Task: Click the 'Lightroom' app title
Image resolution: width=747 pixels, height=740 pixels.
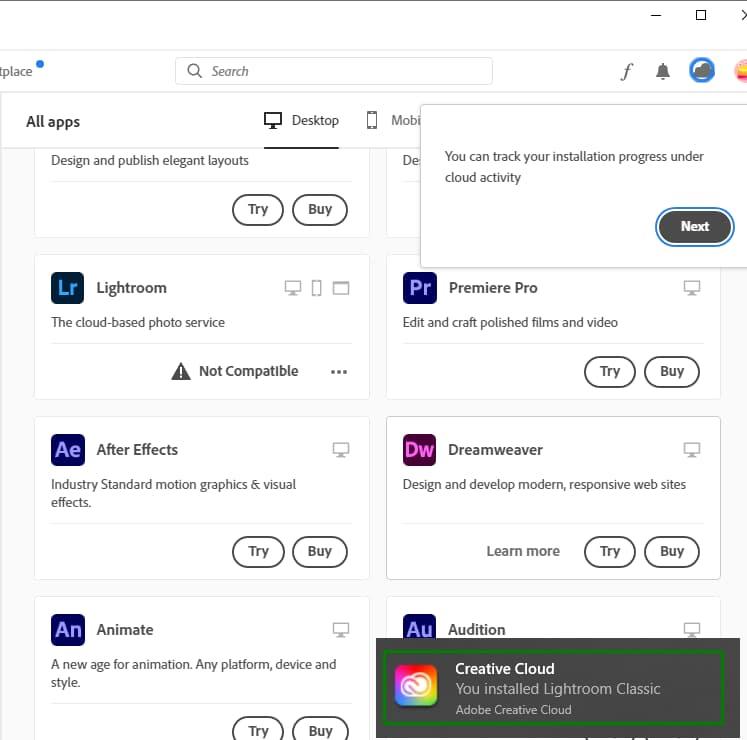Action: 131,288
